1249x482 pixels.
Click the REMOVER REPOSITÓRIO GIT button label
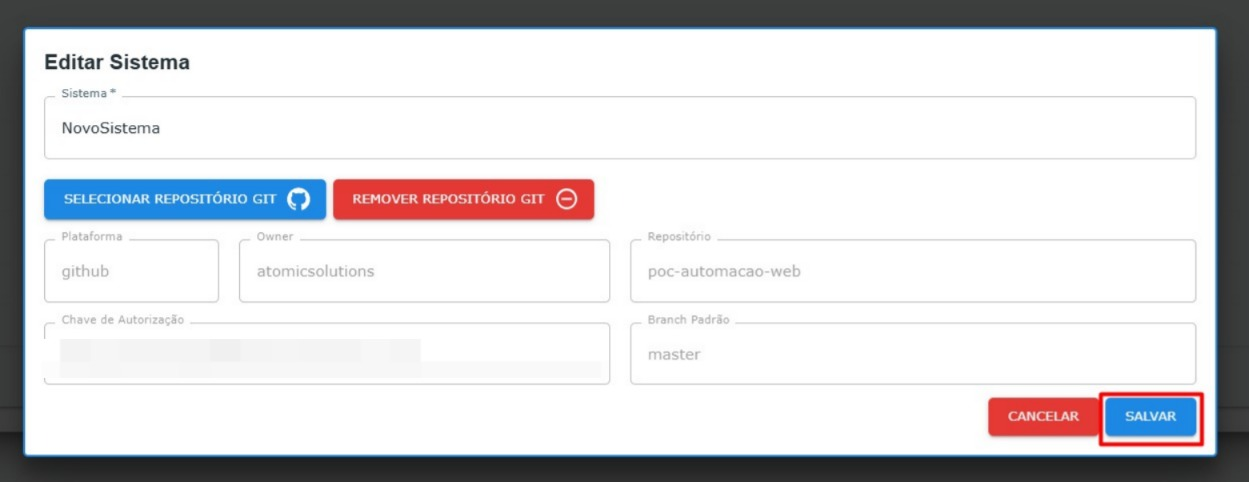click(x=448, y=199)
